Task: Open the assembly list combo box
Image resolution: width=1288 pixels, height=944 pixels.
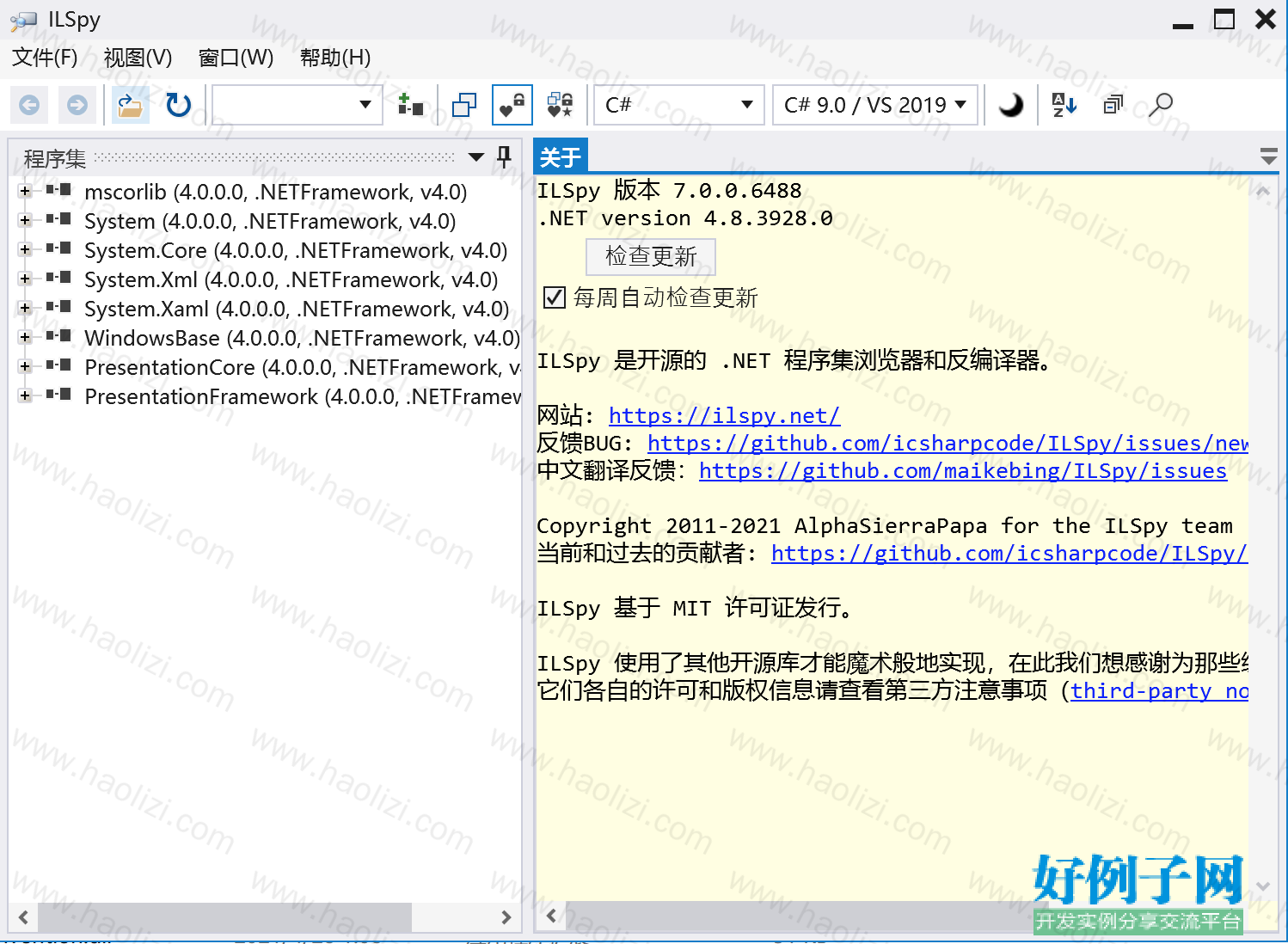Action: 297,105
